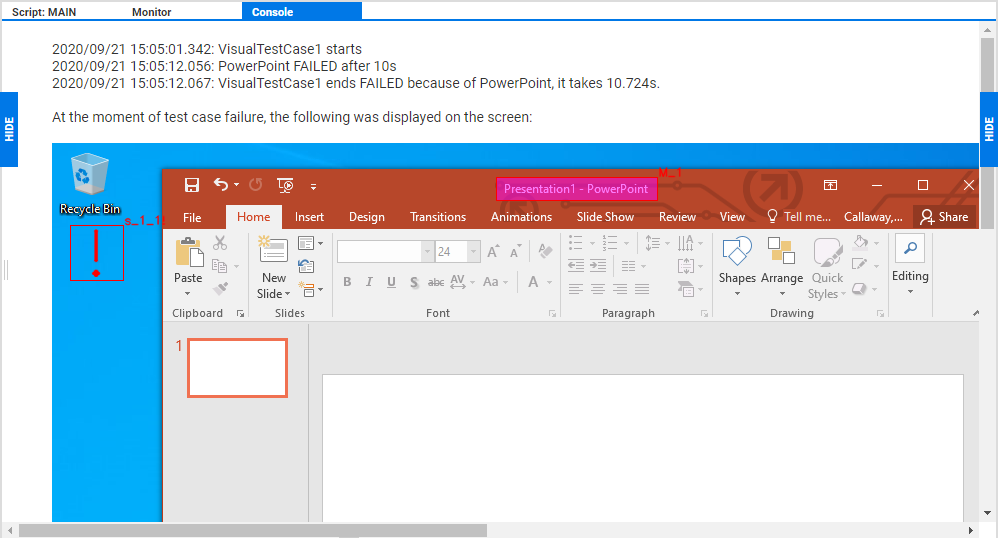Click the Cut scissors icon

pyautogui.click(x=220, y=243)
